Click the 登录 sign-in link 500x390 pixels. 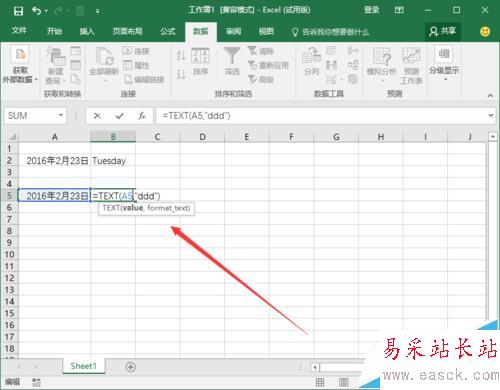point(371,10)
